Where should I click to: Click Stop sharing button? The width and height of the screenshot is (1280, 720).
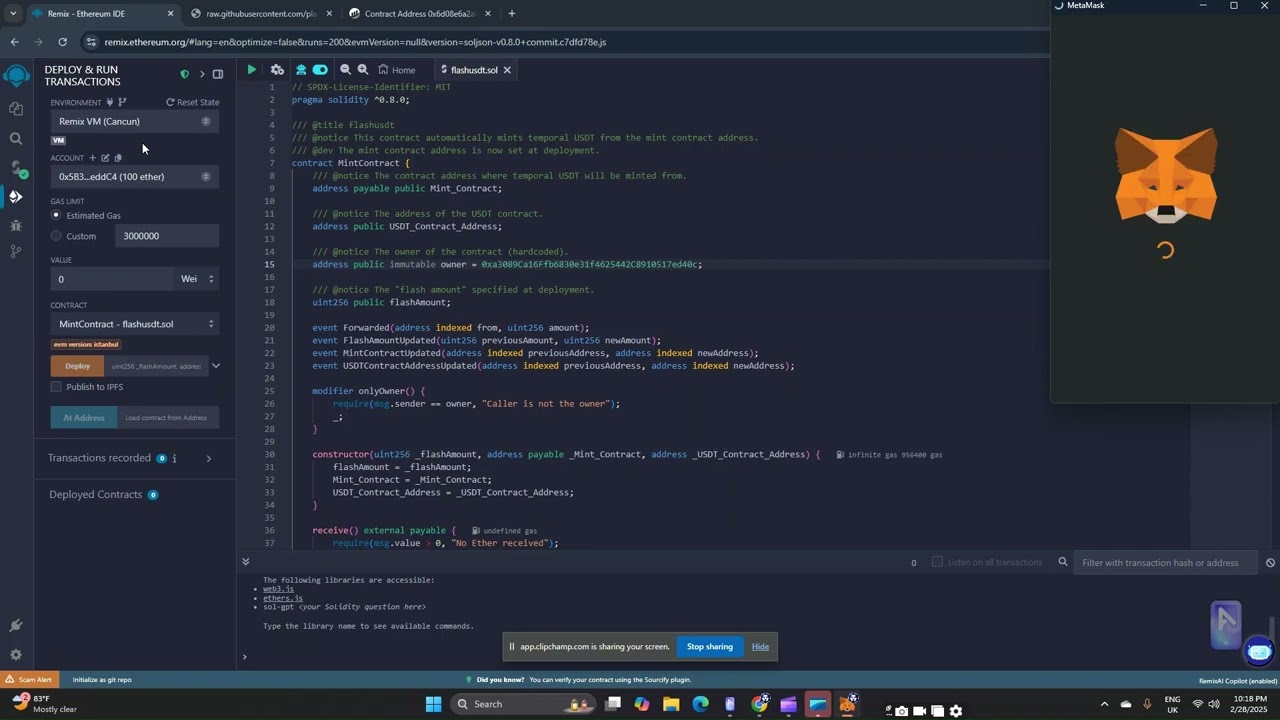click(710, 647)
